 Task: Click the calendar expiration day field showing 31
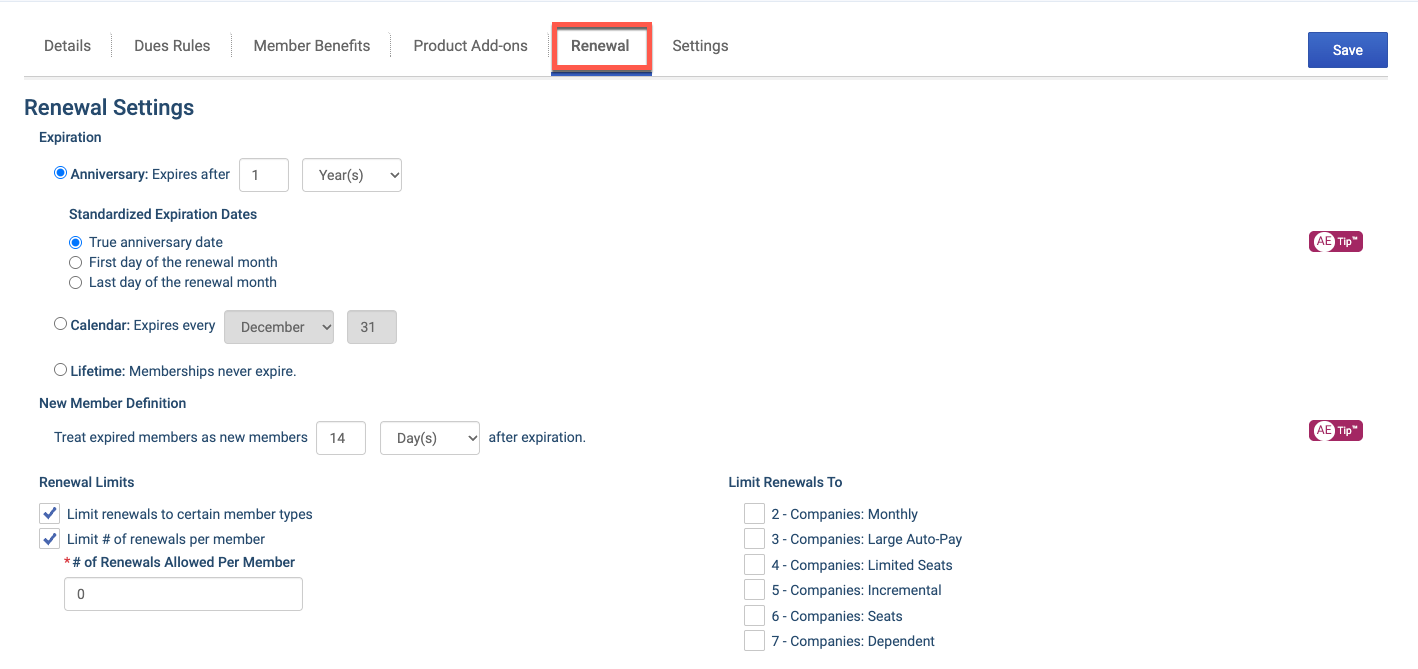pos(372,327)
